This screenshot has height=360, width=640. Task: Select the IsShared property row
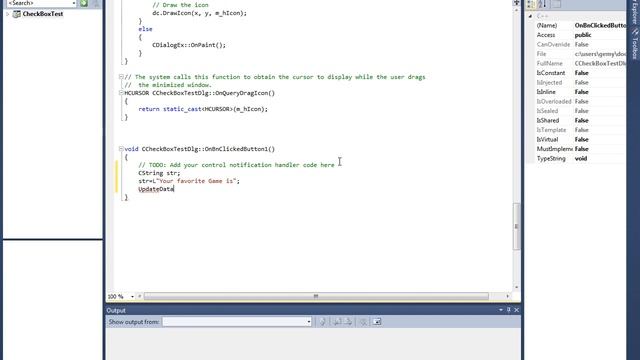(581, 120)
